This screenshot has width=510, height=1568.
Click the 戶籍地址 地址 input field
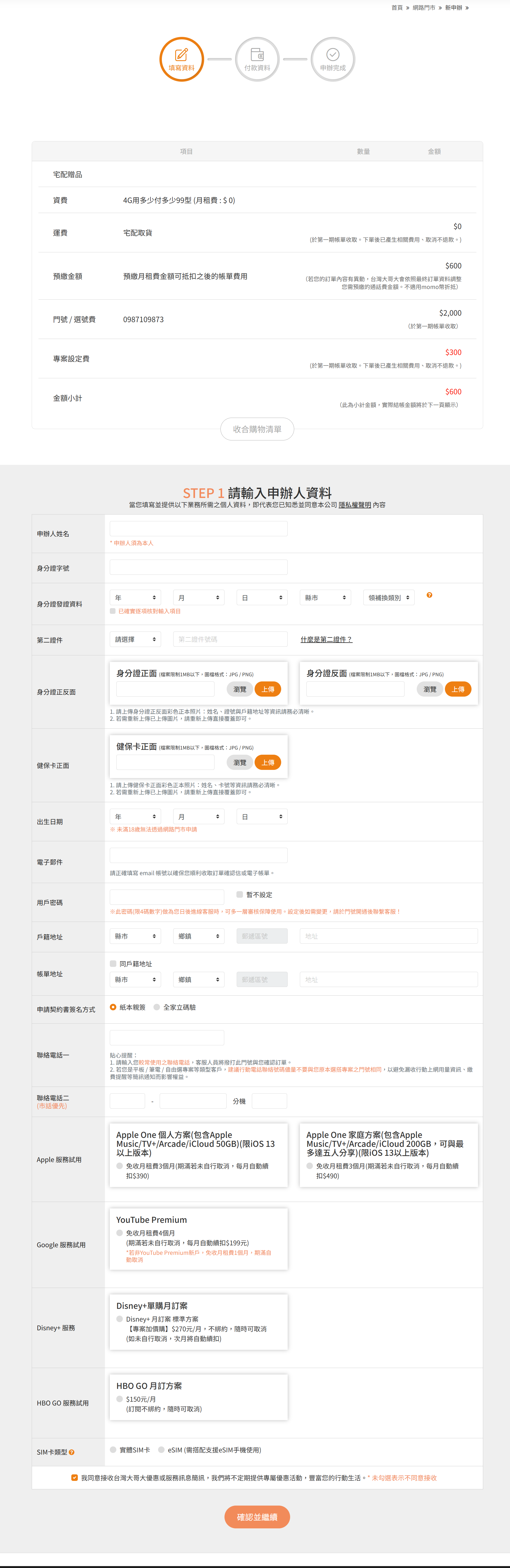[x=389, y=936]
